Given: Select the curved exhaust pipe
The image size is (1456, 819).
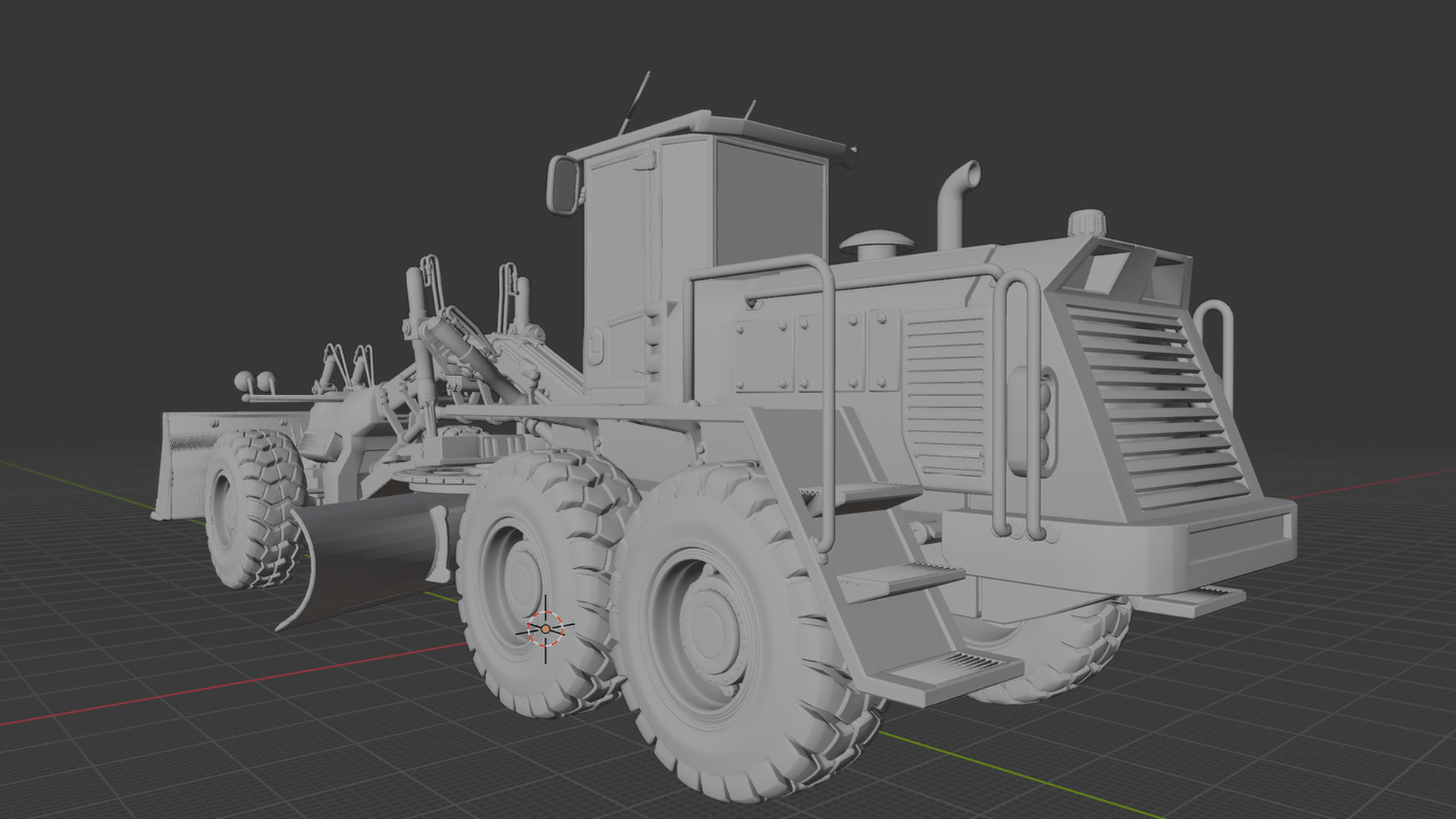Looking at the screenshot, I should pyautogui.click(x=955, y=205).
